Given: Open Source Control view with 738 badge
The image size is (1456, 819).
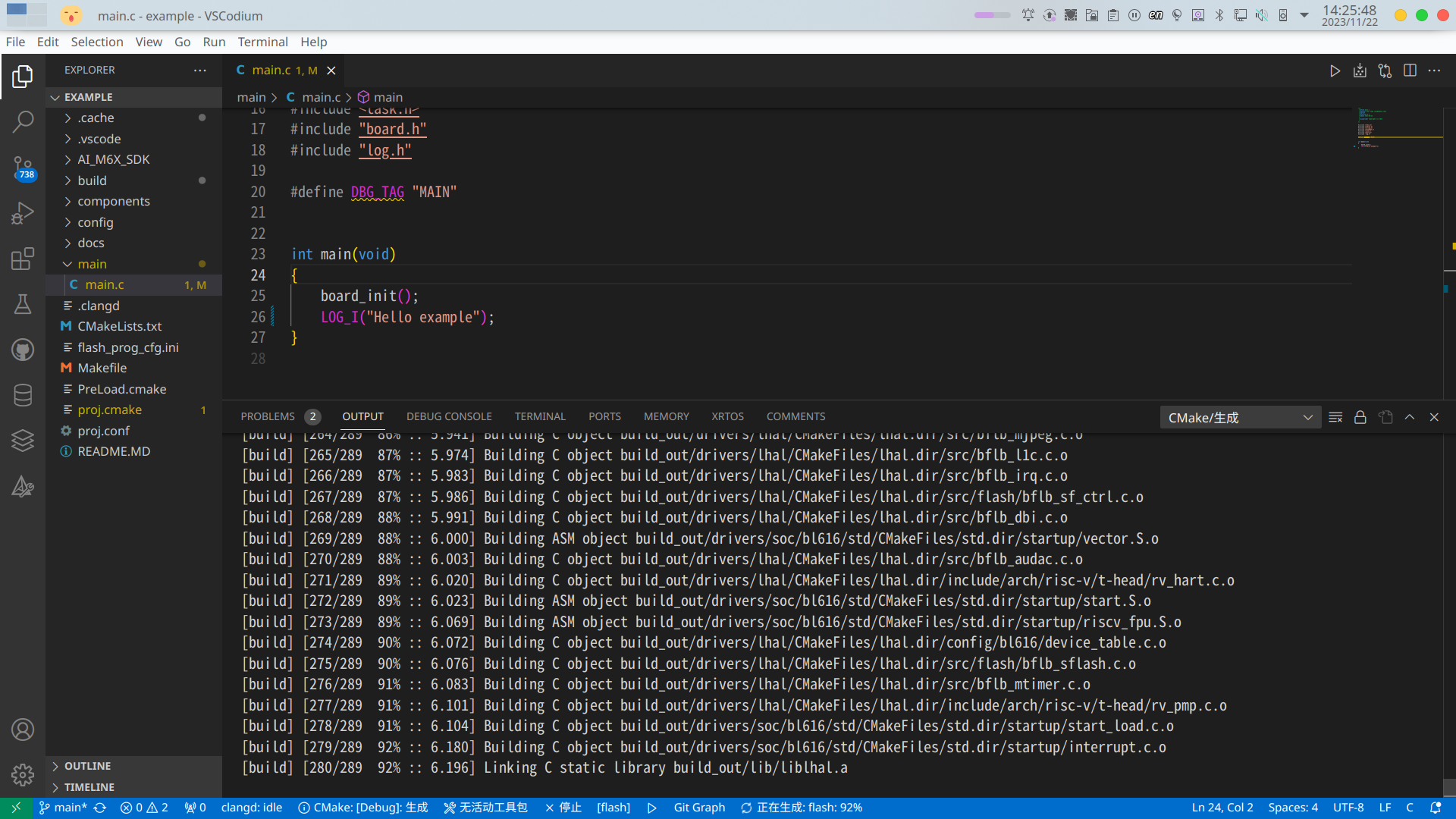Looking at the screenshot, I should (23, 168).
